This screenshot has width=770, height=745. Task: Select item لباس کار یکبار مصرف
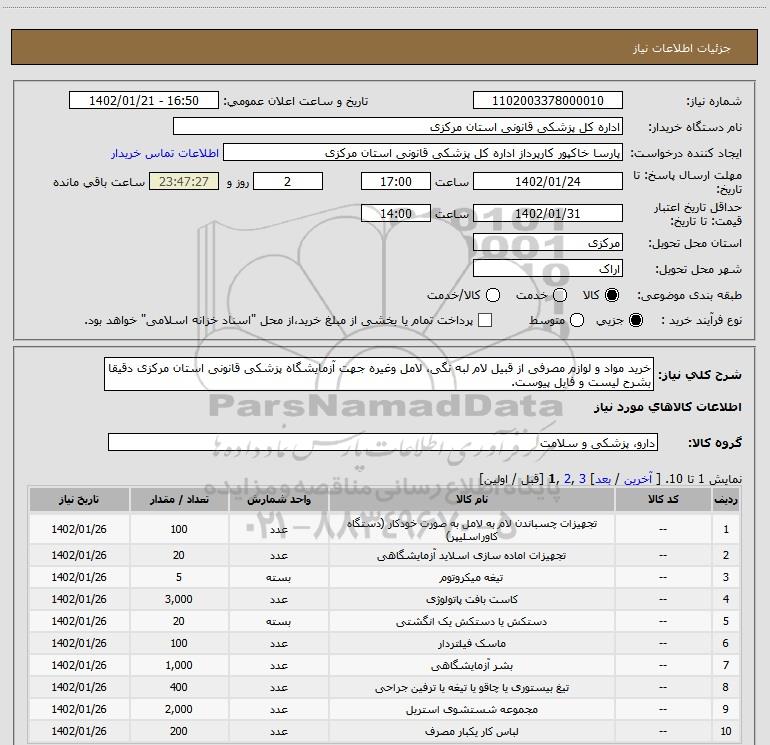pyautogui.click(x=471, y=731)
